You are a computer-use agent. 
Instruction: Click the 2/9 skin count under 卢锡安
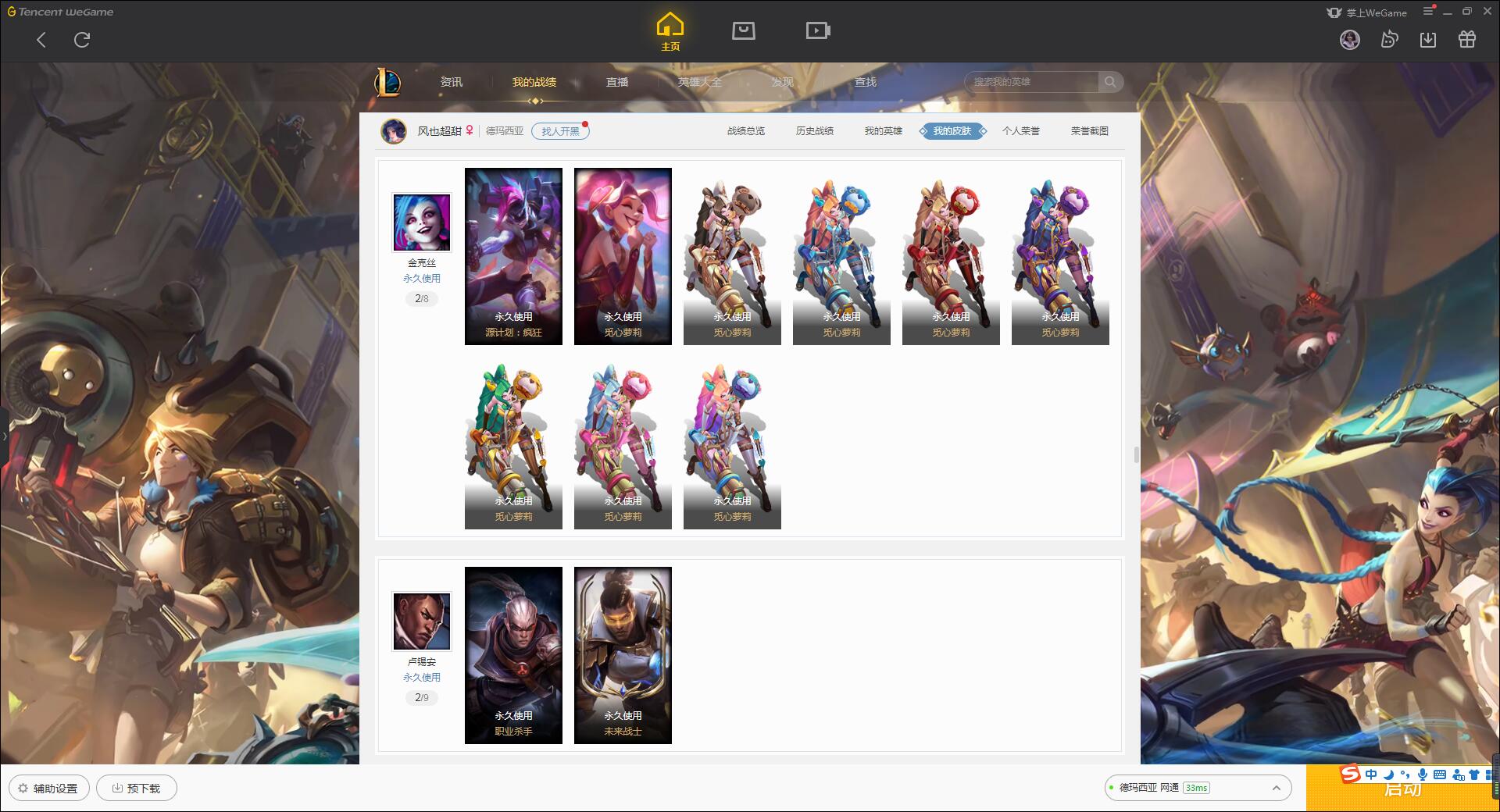click(422, 697)
